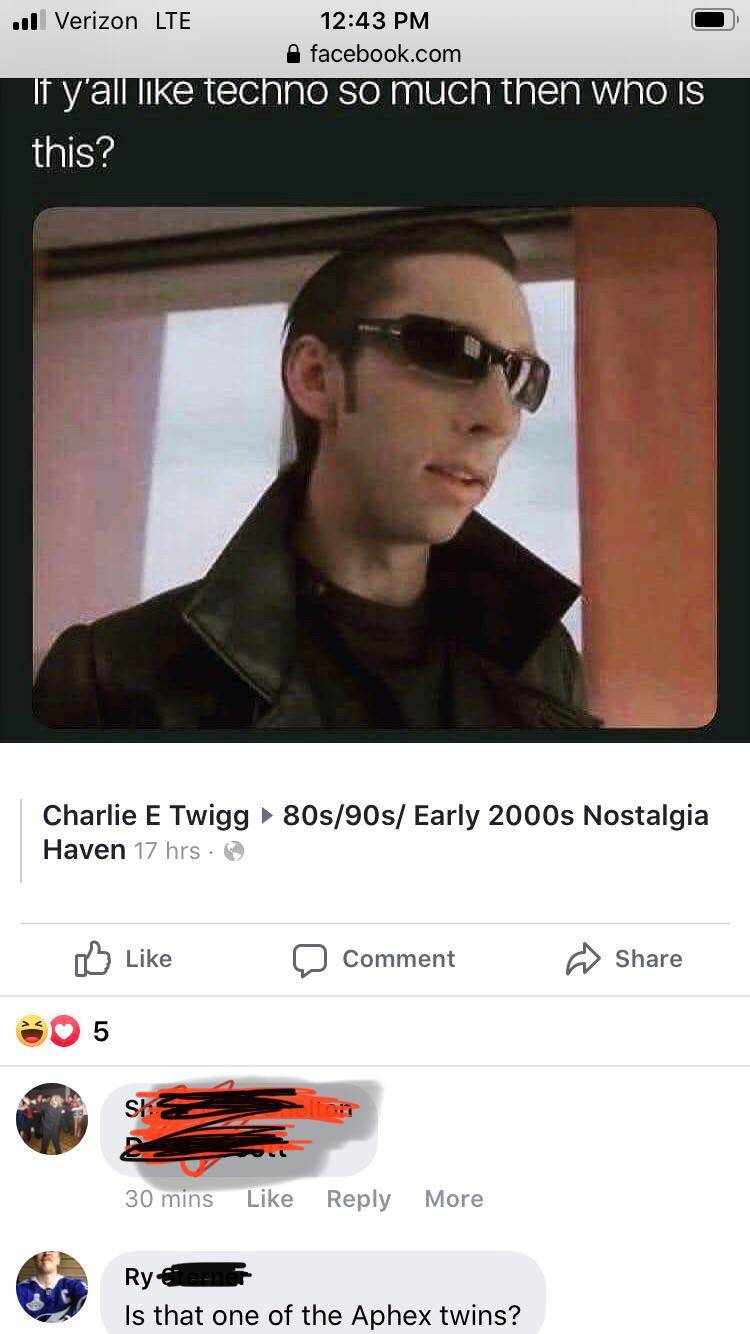Screen dimensions: 750x1334
Task: Tap the first commenter's profile picture
Action: (52, 1118)
